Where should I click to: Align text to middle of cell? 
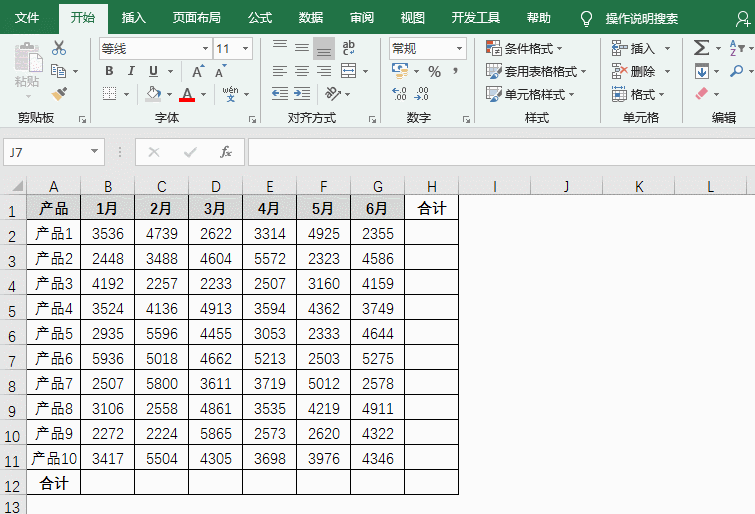pos(302,48)
